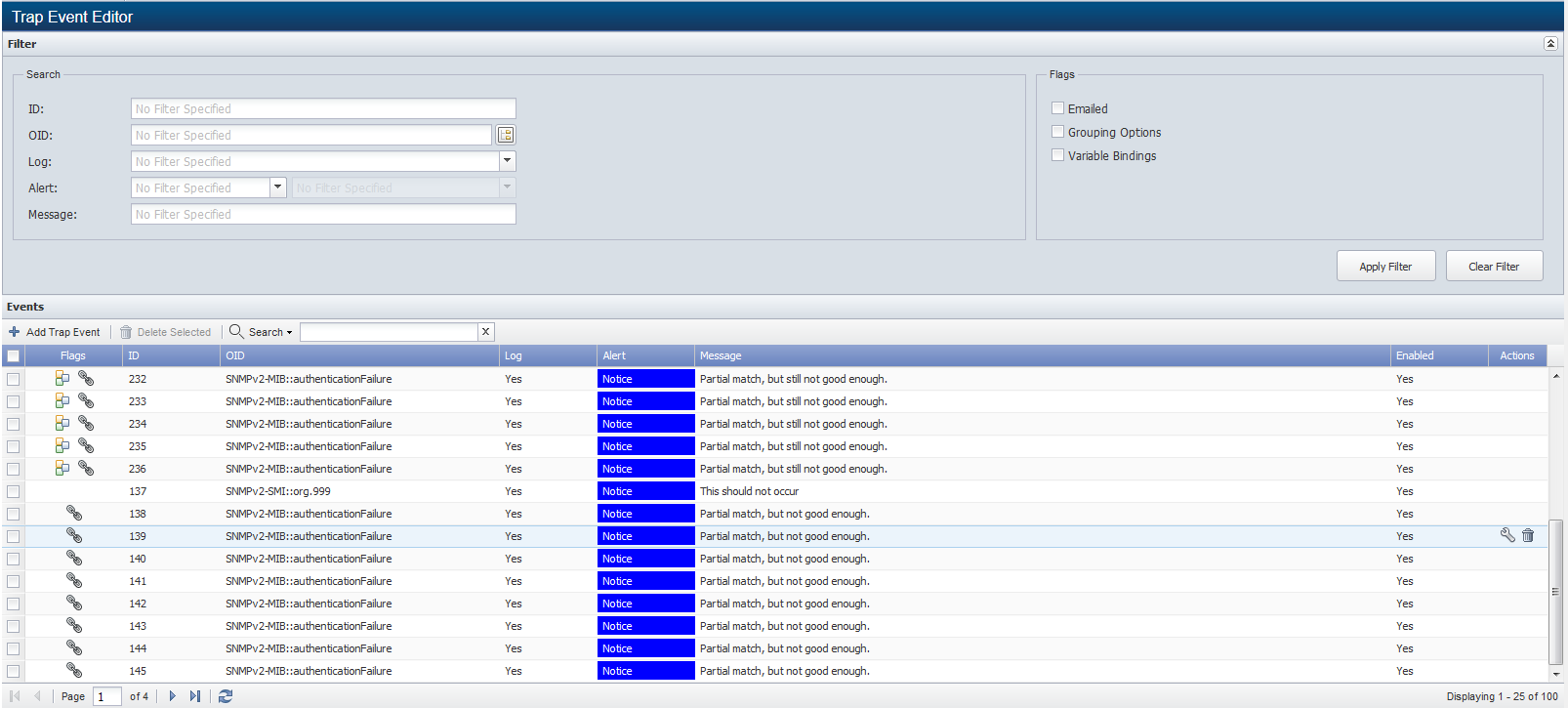This screenshot has height=708, width=1568.
Task: Click the blue Notice alert cell of event 137
Action: (x=645, y=491)
